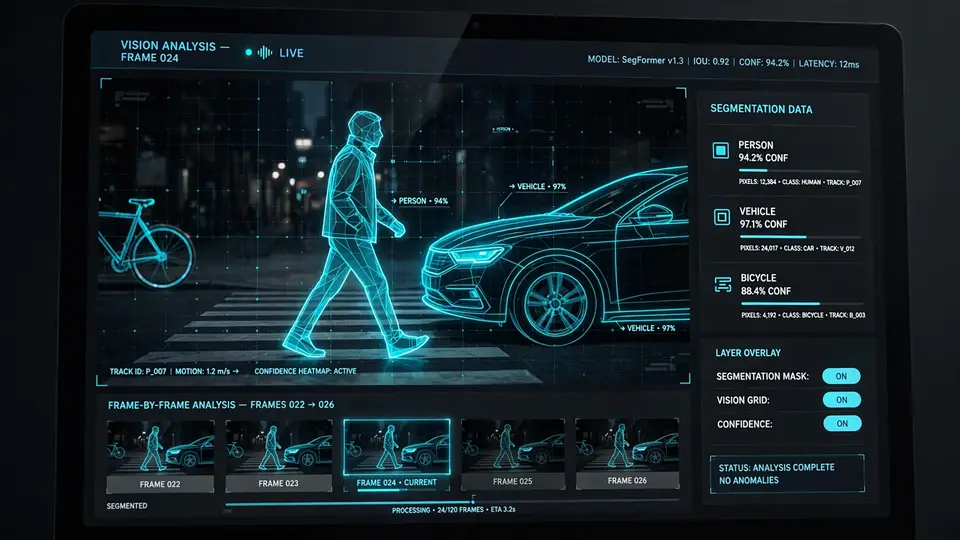Click the 'VEHICLE 97.1% CONF' entry text
Viewport: 960px width, 540px height.
click(763, 218)
